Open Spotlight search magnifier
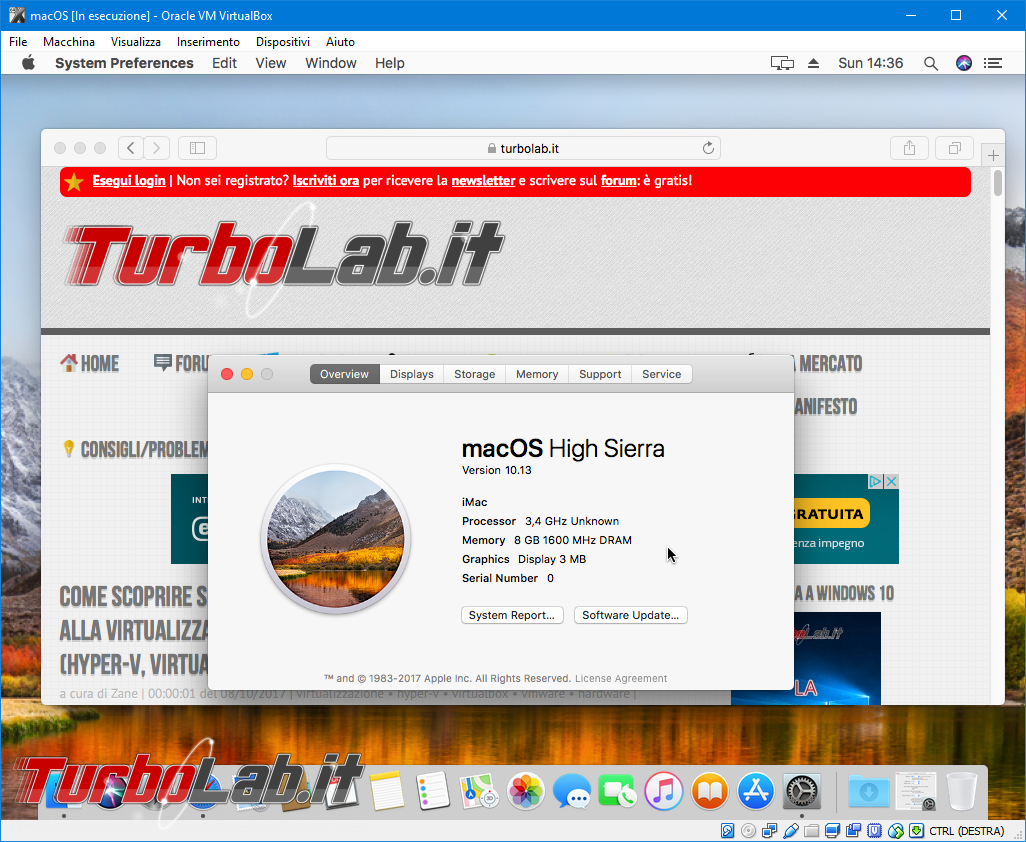 pyautogui.click(x=930, y=63)
